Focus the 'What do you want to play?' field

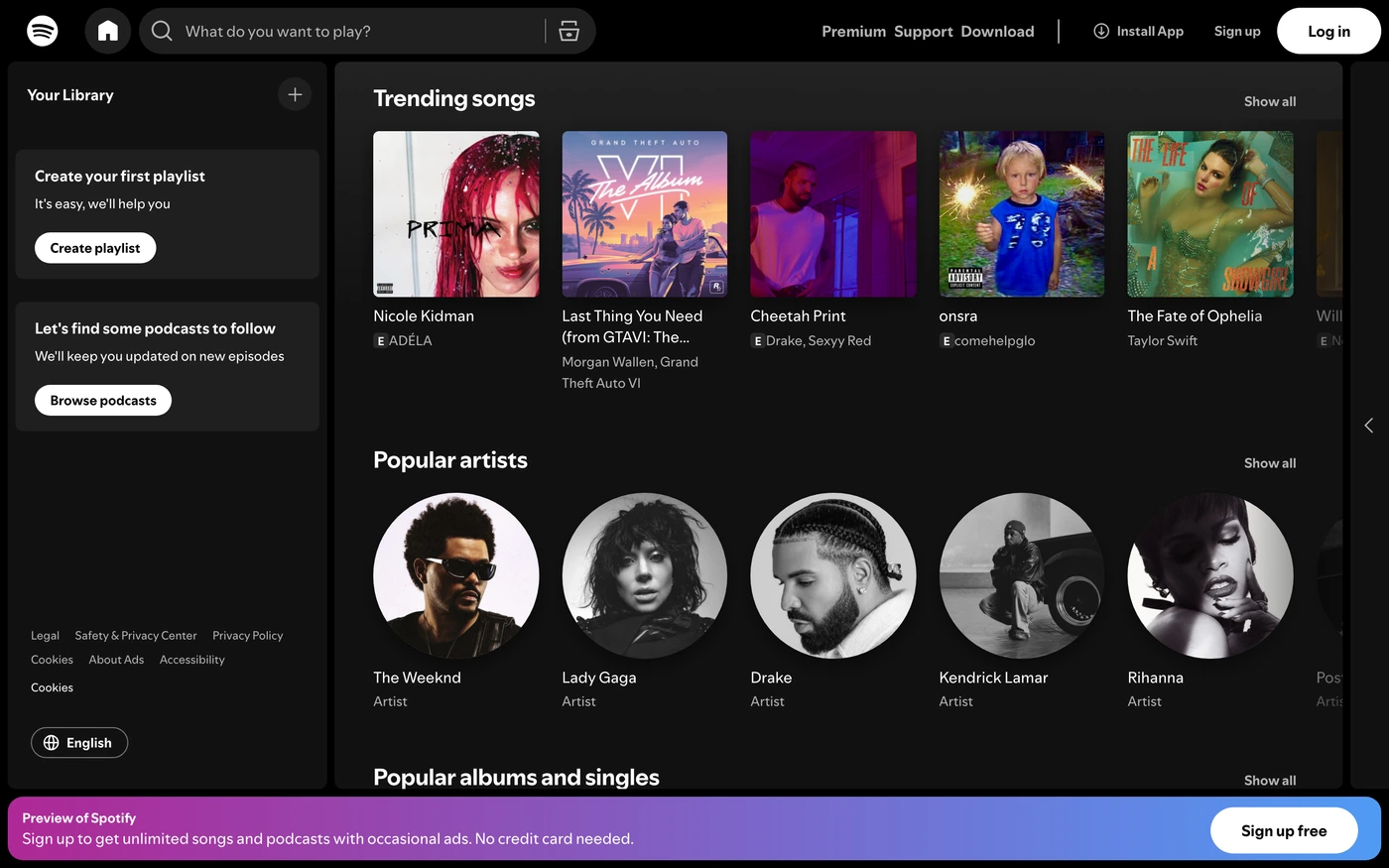[x=367, y=31]
